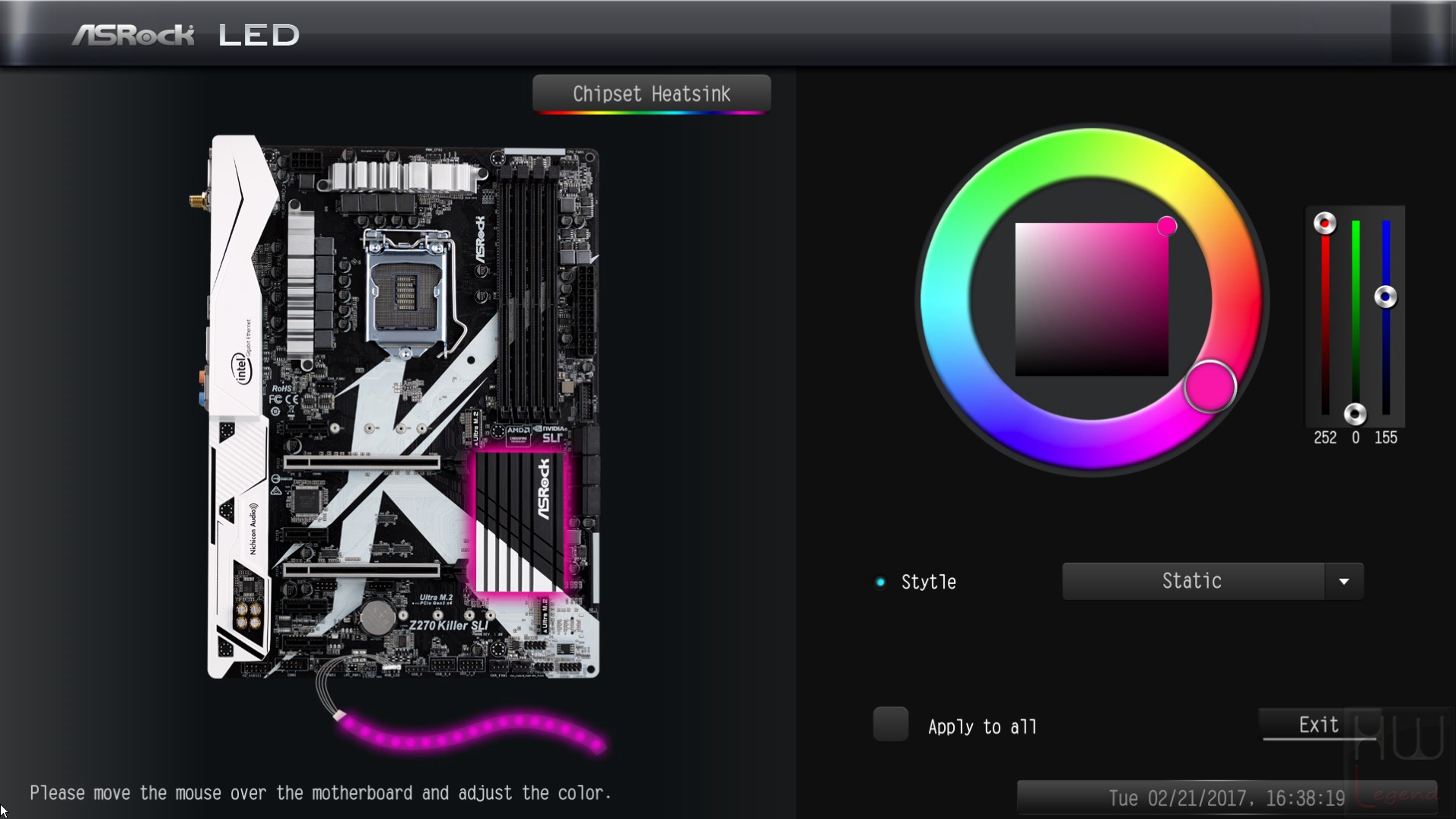Click the Apply to all label
This screenshot has width=1456, height=819.
point(982,727)
